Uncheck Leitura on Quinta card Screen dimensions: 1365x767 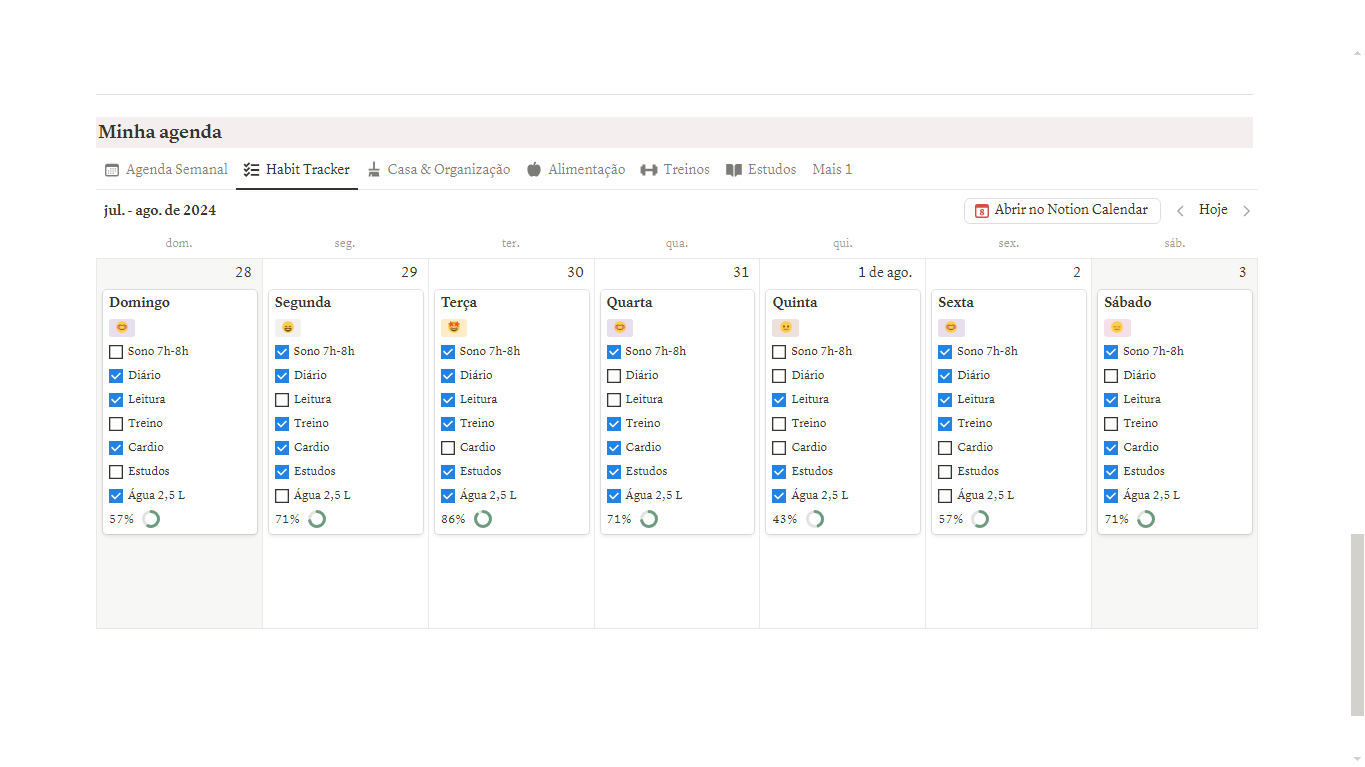pyautogui.click(x=780, y=400)
